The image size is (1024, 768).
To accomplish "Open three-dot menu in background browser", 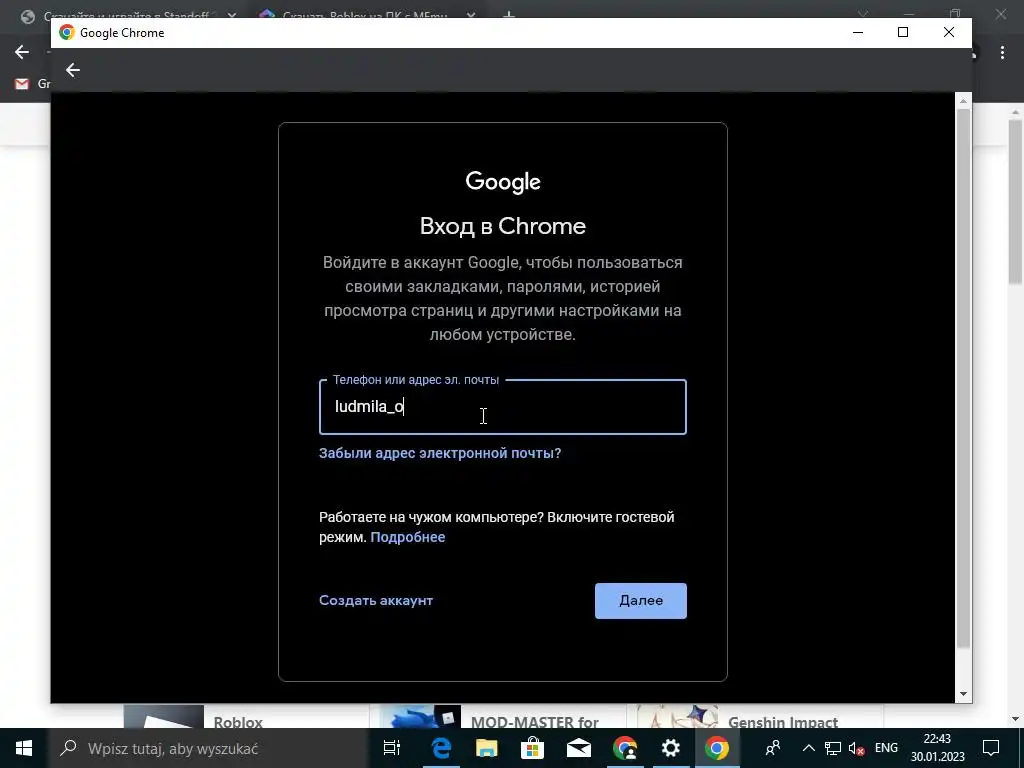I will click(1002, 53).
